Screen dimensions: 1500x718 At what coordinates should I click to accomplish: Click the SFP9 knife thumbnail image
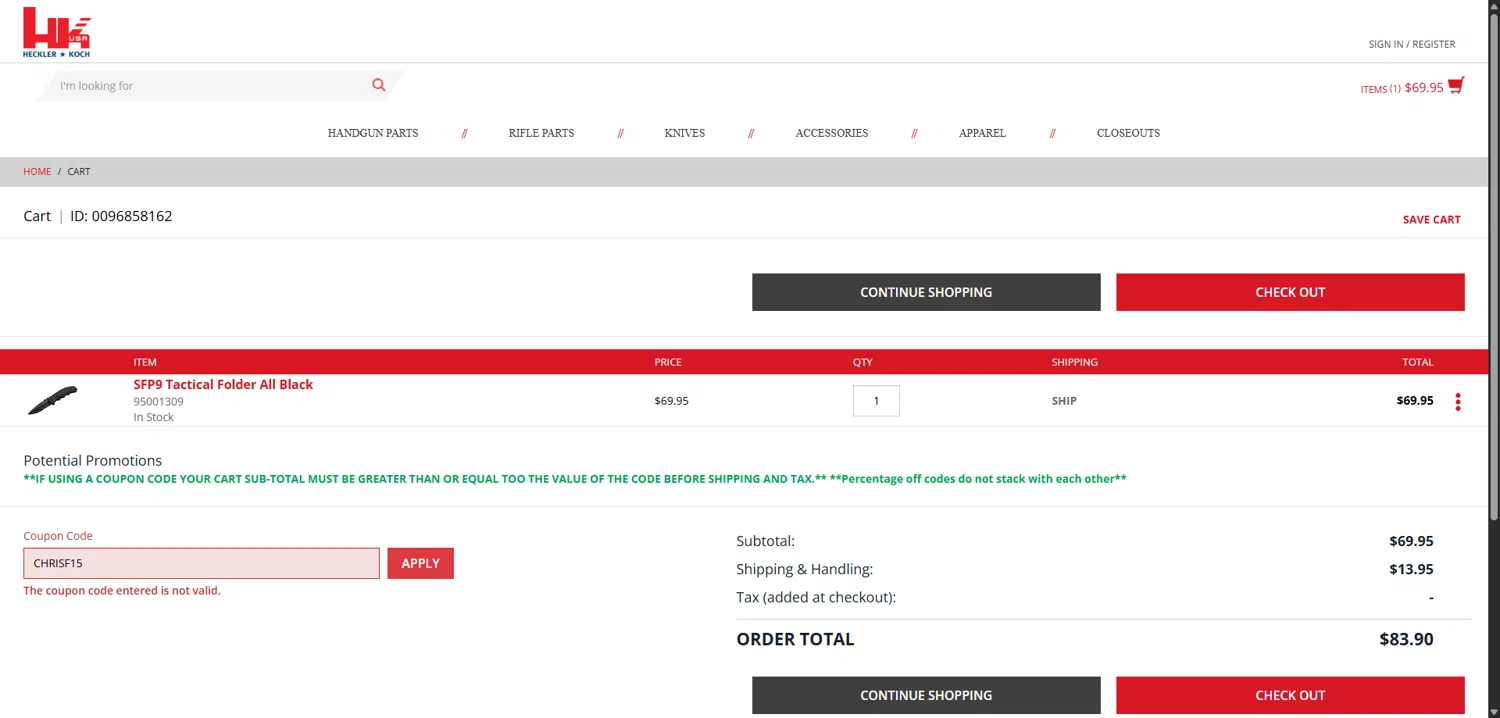(53, 400)
